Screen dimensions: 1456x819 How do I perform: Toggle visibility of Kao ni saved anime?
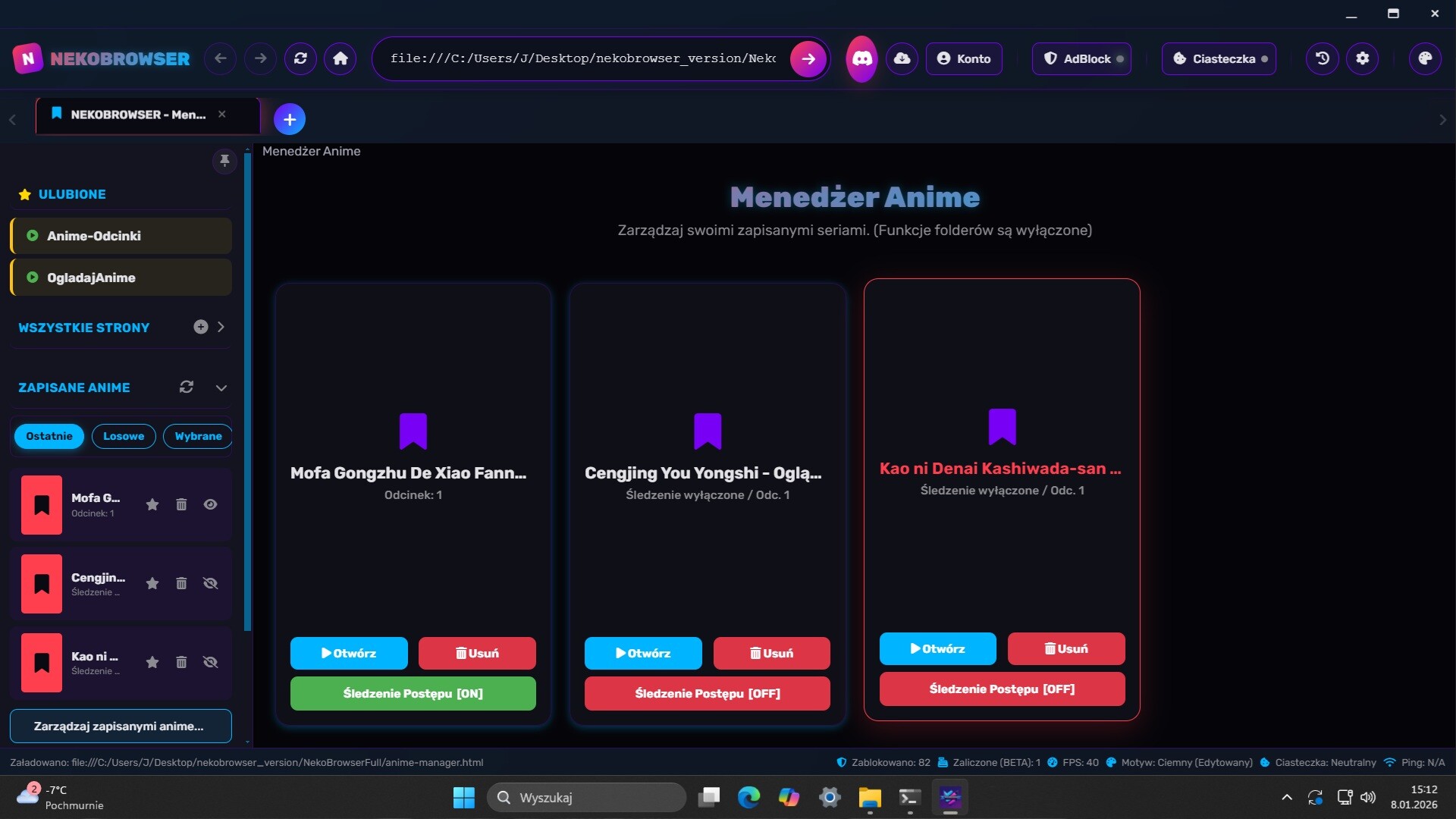[211, 662]
